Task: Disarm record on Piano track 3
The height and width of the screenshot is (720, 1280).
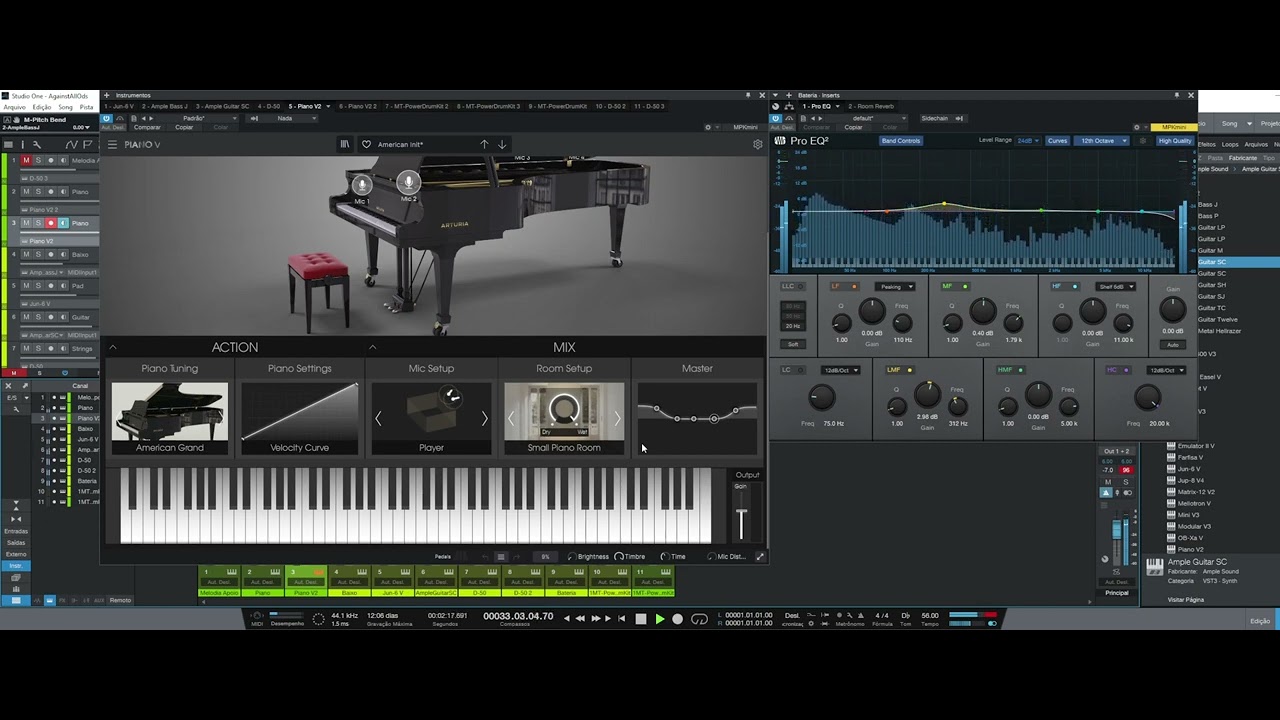Action: pyautogui.click(x=50, y=223)
